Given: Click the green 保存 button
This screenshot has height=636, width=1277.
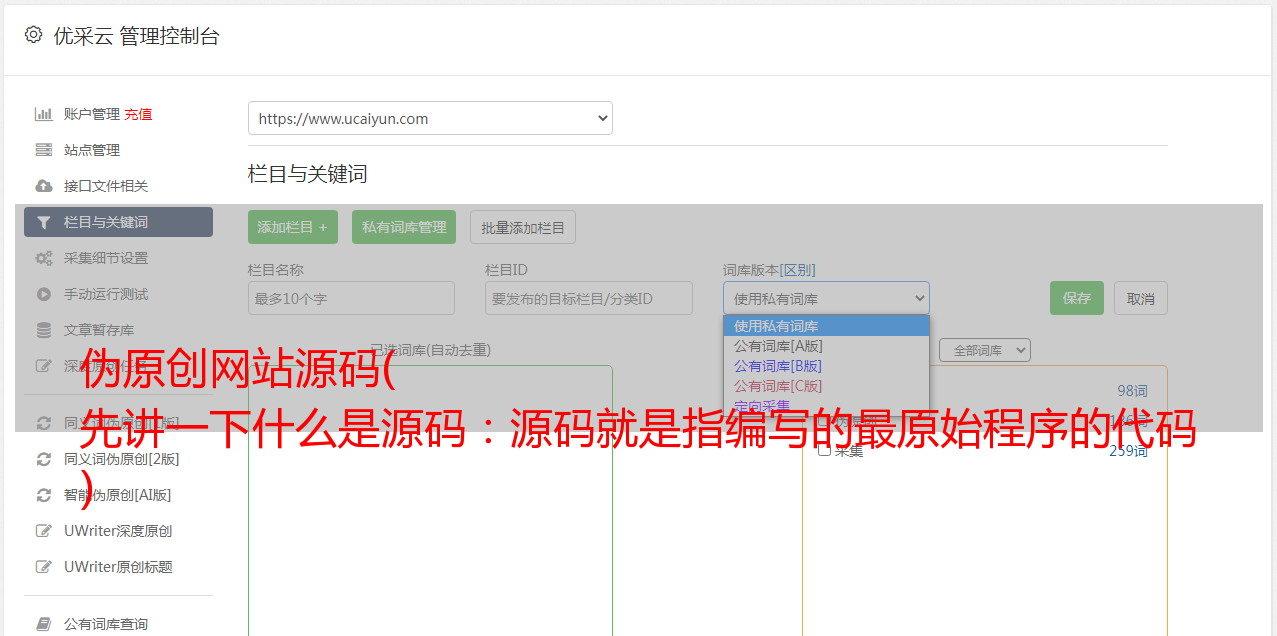Looking at the screenshot, I should coord(1077,298).
